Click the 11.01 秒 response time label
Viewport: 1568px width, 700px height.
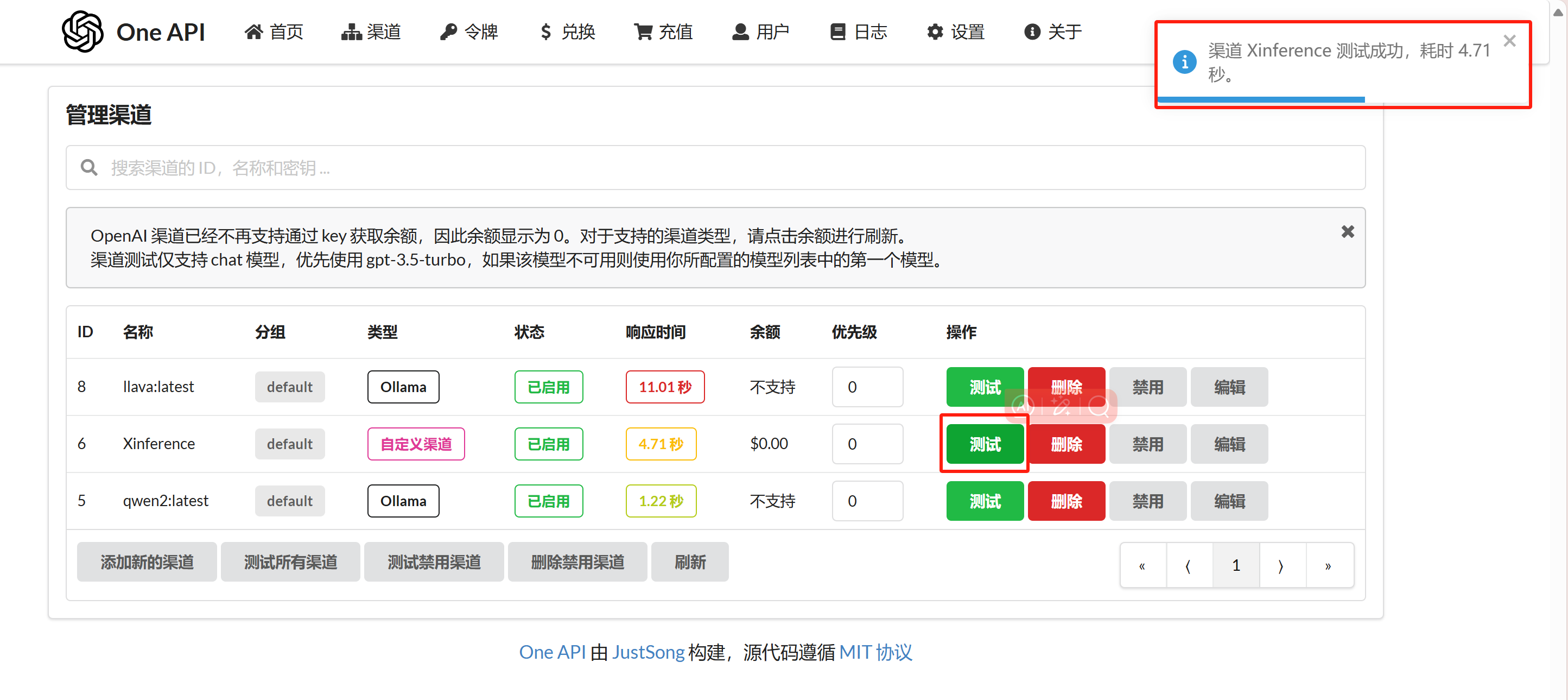coord(665,387)
